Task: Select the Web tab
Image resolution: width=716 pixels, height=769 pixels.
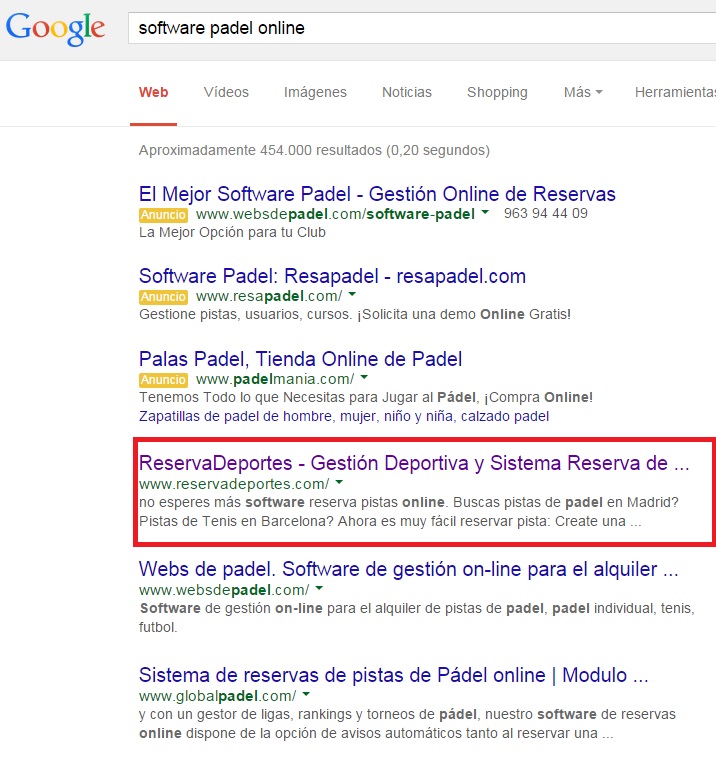Action: 153,92
